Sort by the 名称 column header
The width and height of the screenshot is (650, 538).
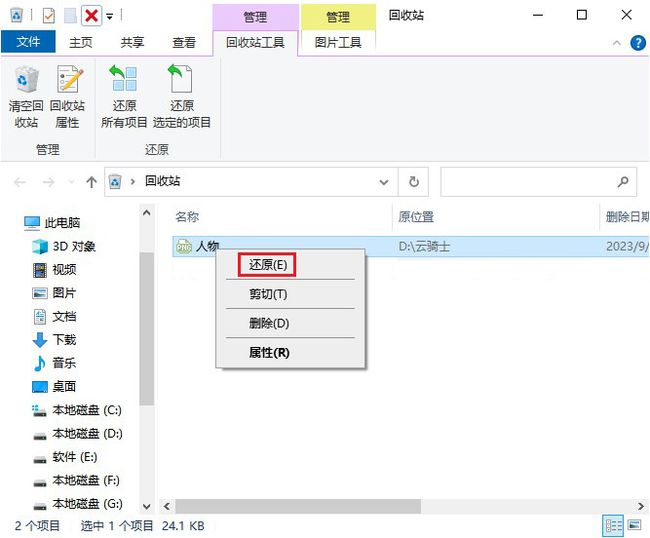pos(187,217)
